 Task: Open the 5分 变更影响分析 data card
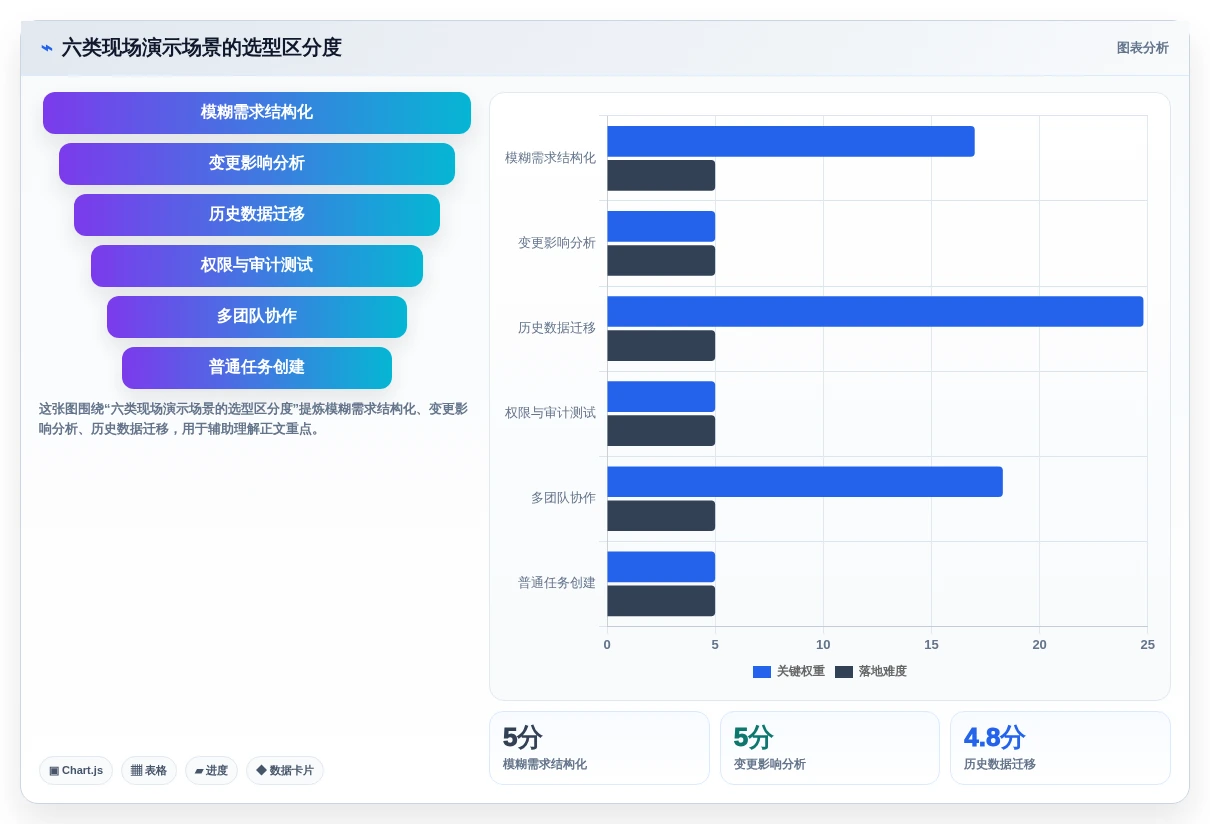point(830,748)
